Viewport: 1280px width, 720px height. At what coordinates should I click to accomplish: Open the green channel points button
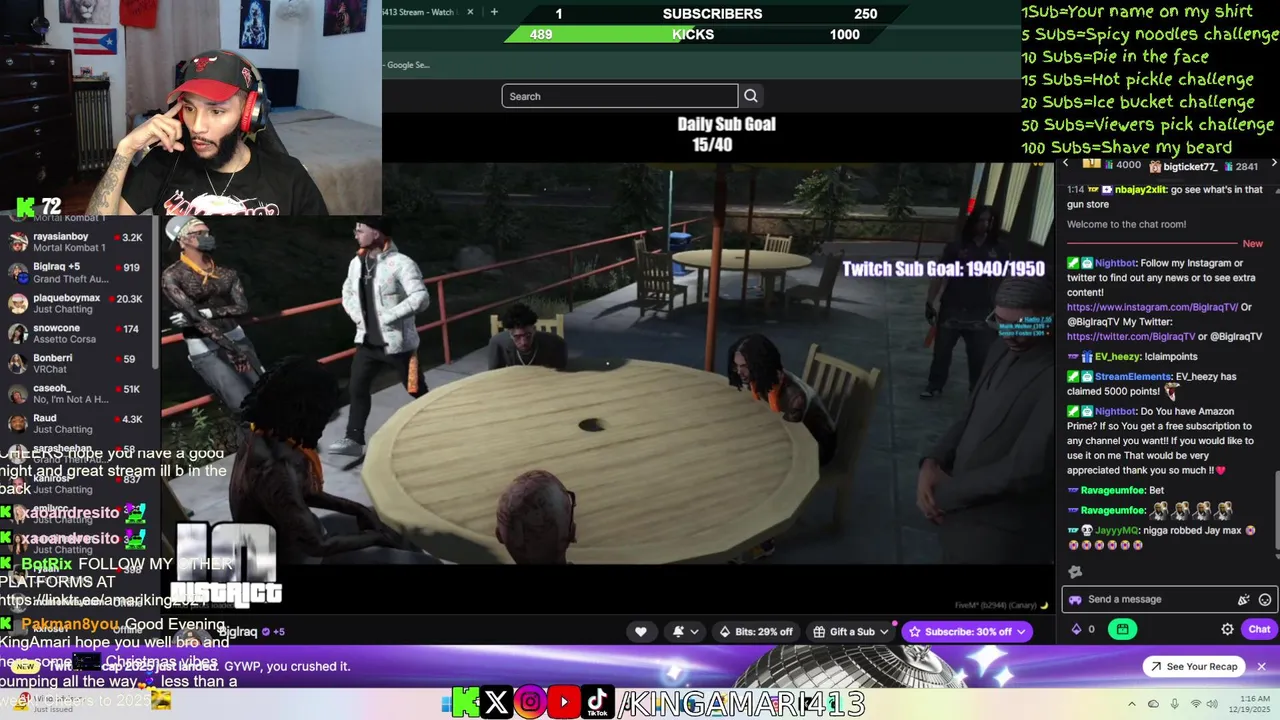(x=1123, y=630)
